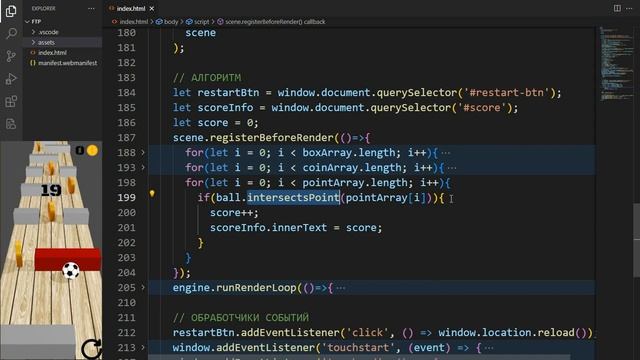Image resolution: width=640 pixels, height=360 pixels.
Task: Collapse the FTP root folder
Action: (27, 22)
